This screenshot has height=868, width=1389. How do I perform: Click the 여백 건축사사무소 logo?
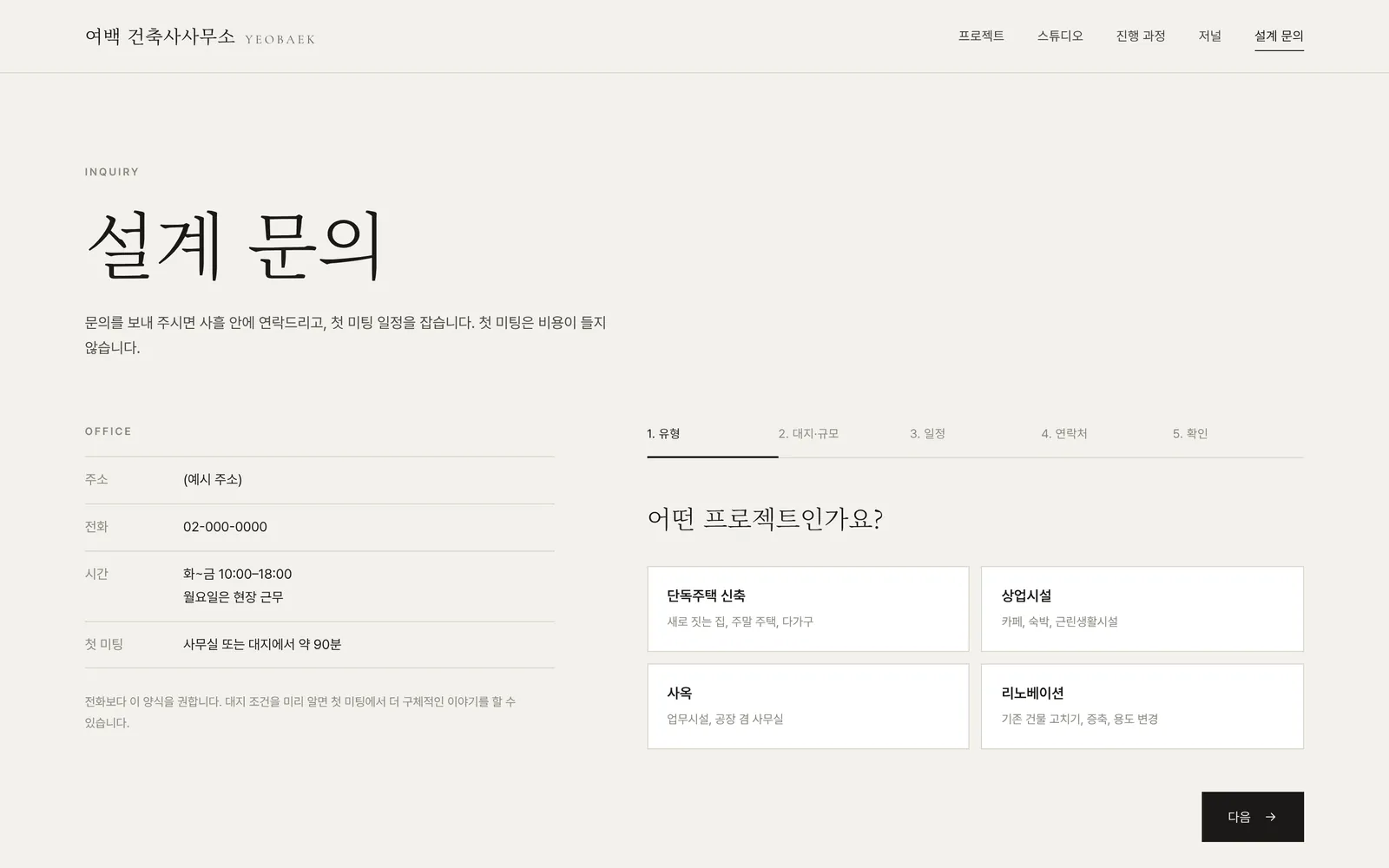(200, 36)
